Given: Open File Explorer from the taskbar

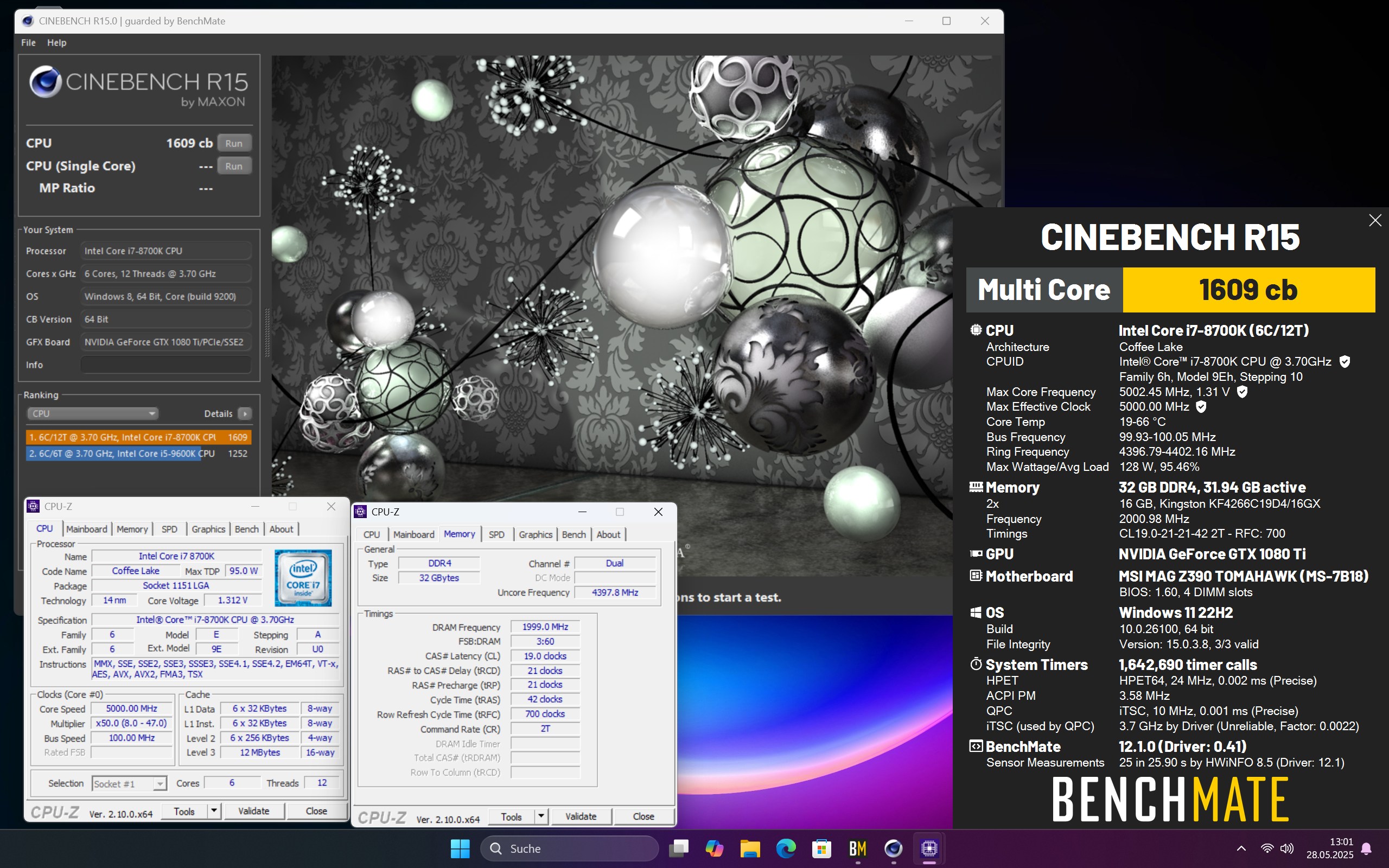Looking at the screenshot, I should 750,848.
